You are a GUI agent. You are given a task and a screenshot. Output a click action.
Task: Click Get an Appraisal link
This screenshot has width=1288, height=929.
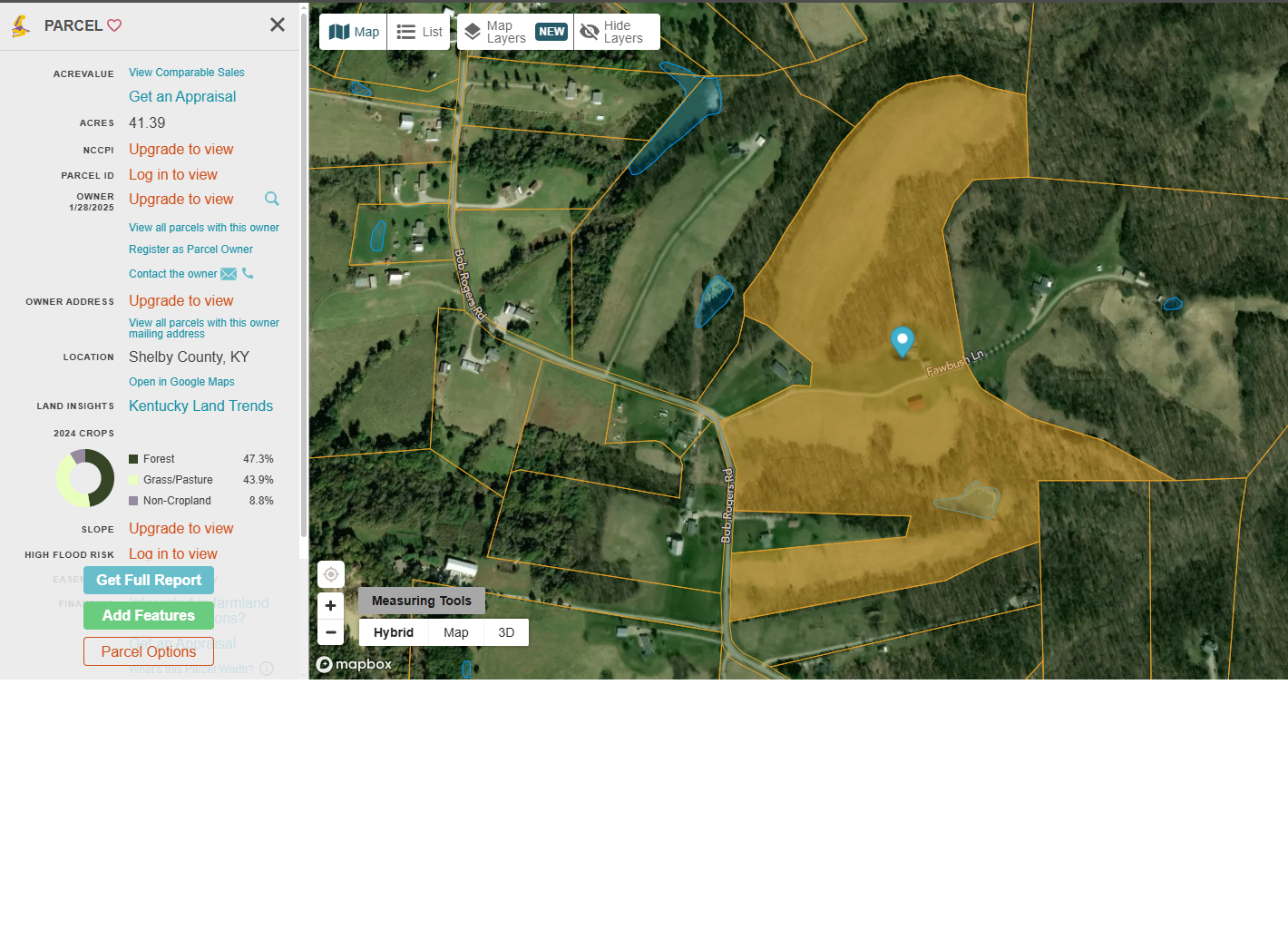tap(182, 96)
